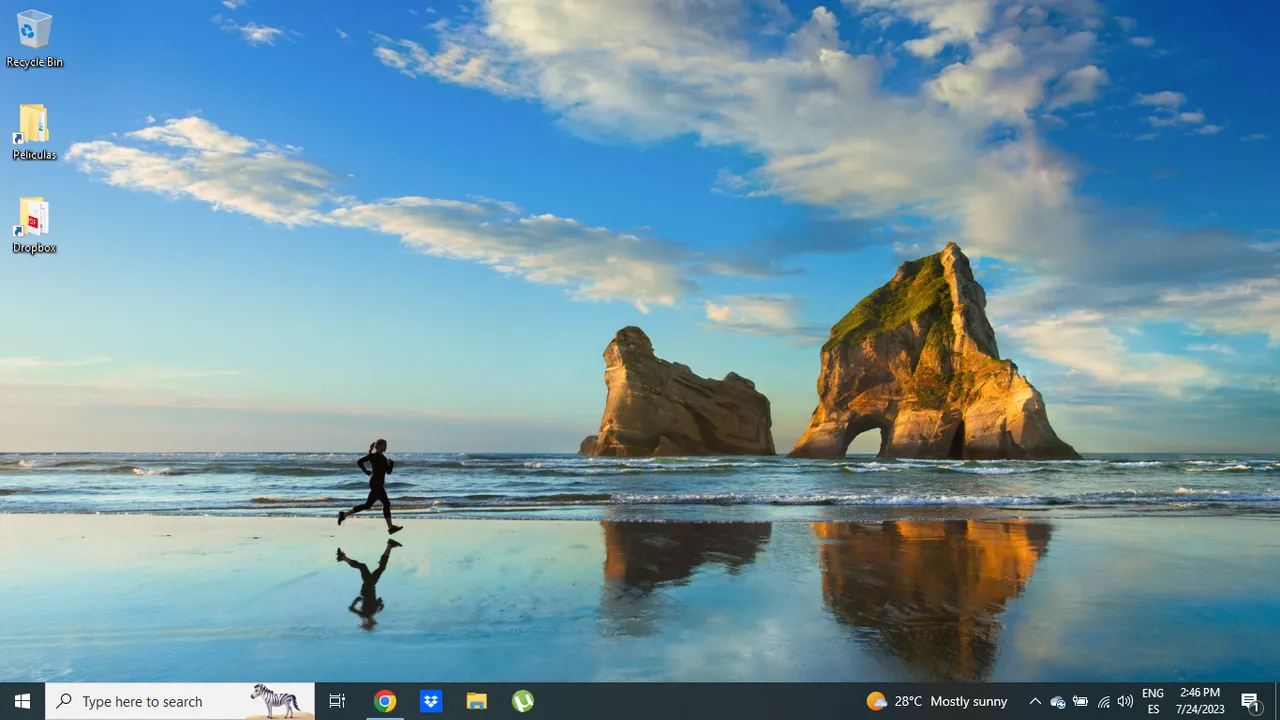Open File Explorer from the taskbar
Viewport: 1280px width, 720px height.
(477, 701)
